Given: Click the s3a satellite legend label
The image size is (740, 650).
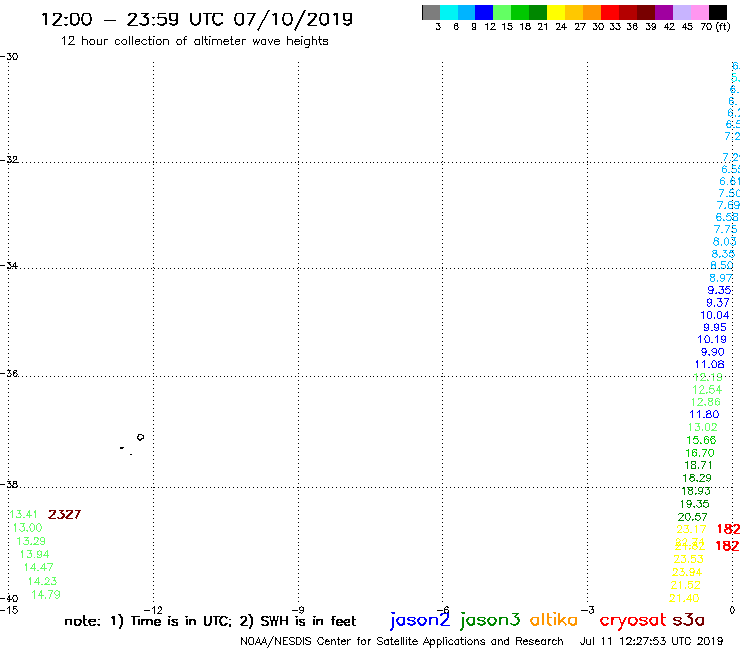Looking at the screenshot, I should coord(688,620).
